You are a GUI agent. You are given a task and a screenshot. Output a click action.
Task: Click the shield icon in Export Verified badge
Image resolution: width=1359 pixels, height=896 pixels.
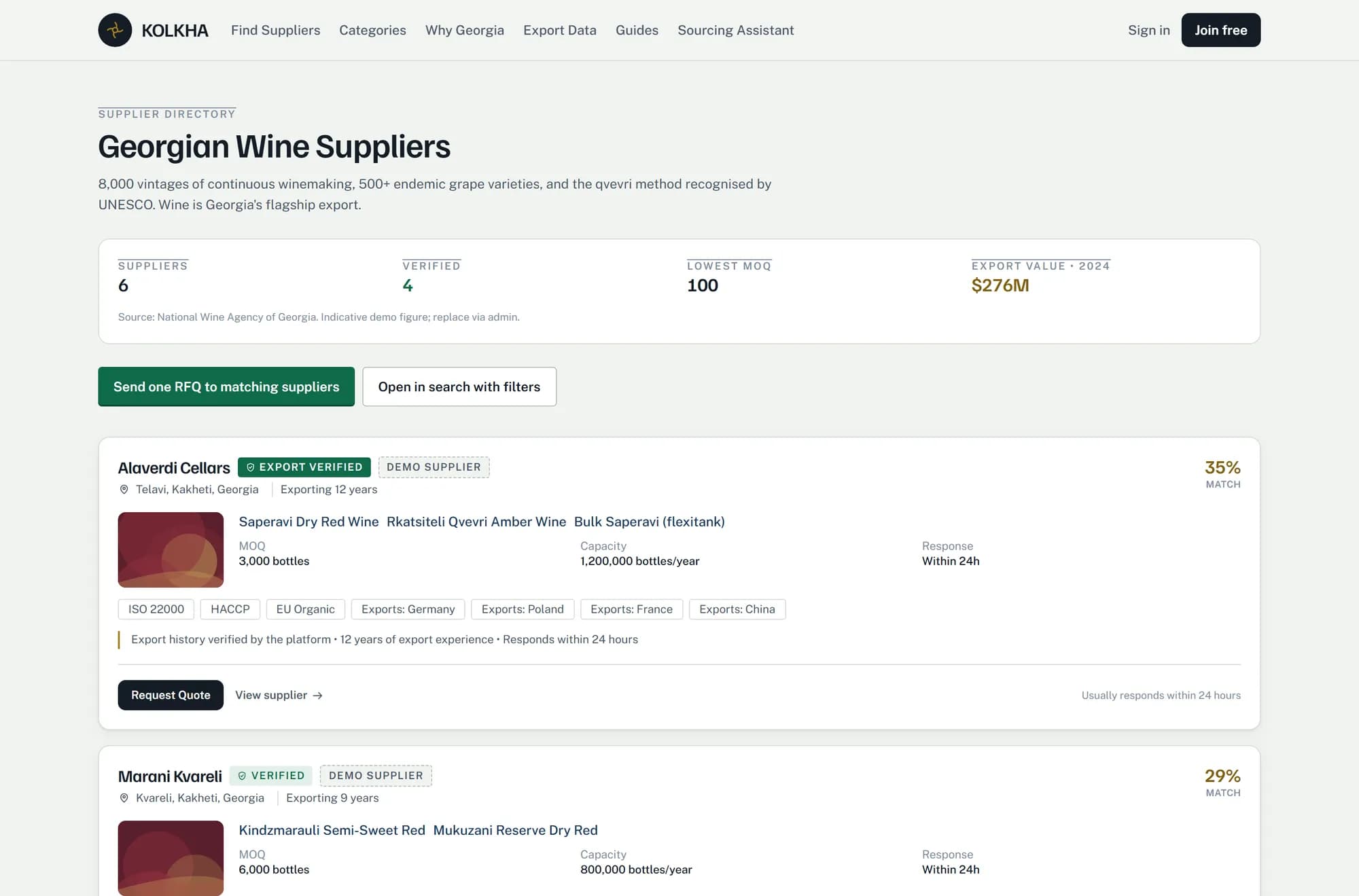[x=251, y=467]
